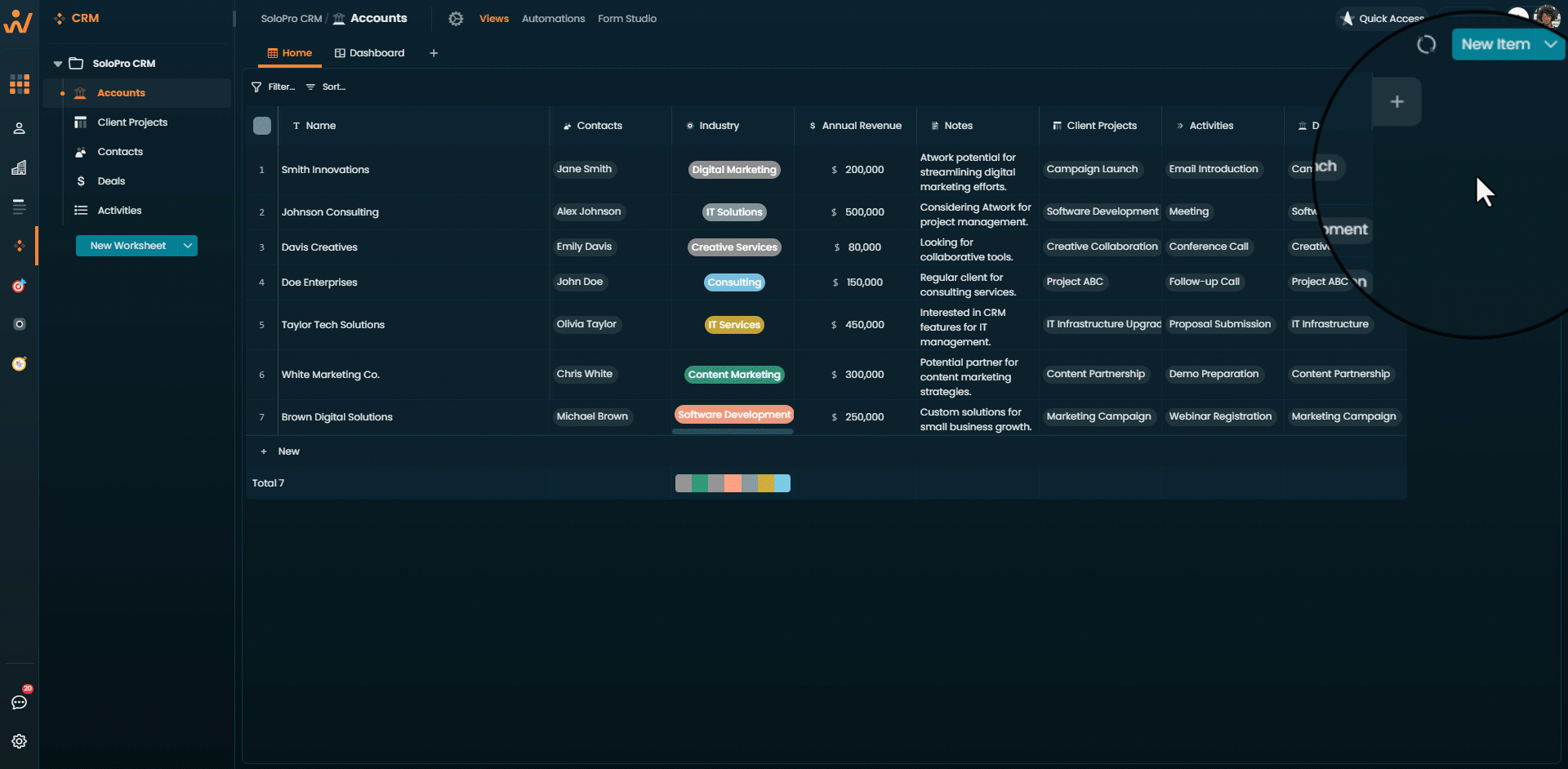
Task: Open Quick Access
Action: coord(1383,19)
